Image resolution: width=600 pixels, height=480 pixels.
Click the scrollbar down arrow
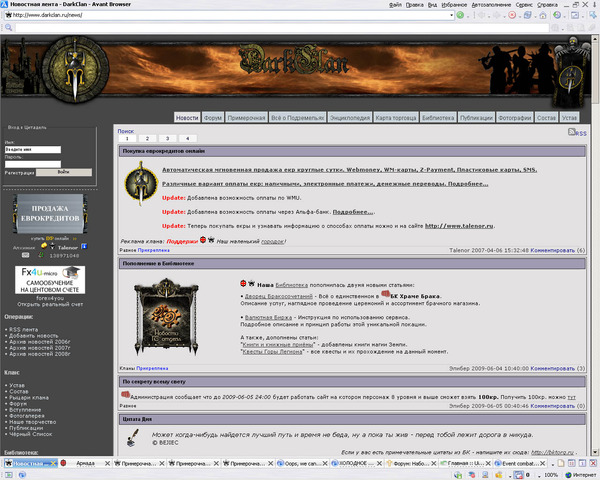coord(595,452)
